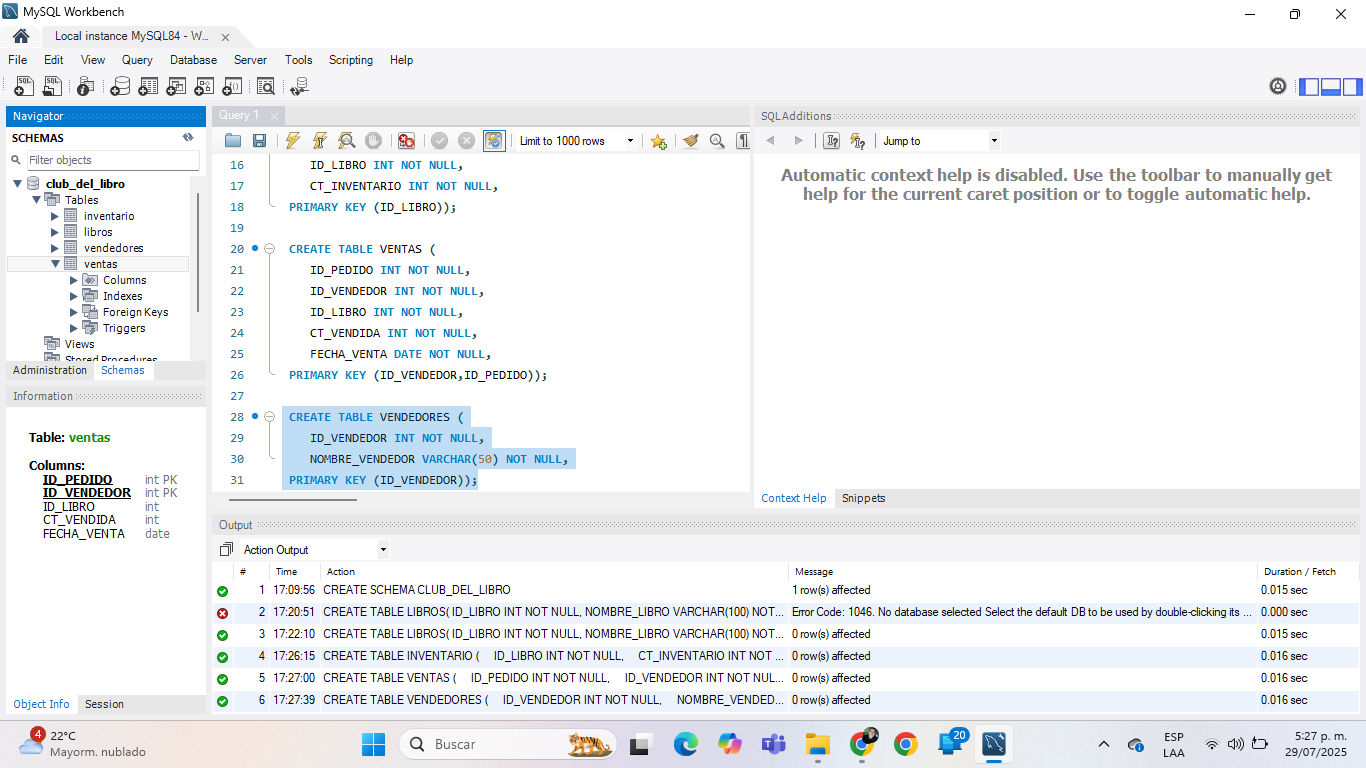Image resolution: width=1366 pixels, height=768 pixels.
Task: Fold CREATE TABLE VENTAS code block
Action: tap(270, 249)
